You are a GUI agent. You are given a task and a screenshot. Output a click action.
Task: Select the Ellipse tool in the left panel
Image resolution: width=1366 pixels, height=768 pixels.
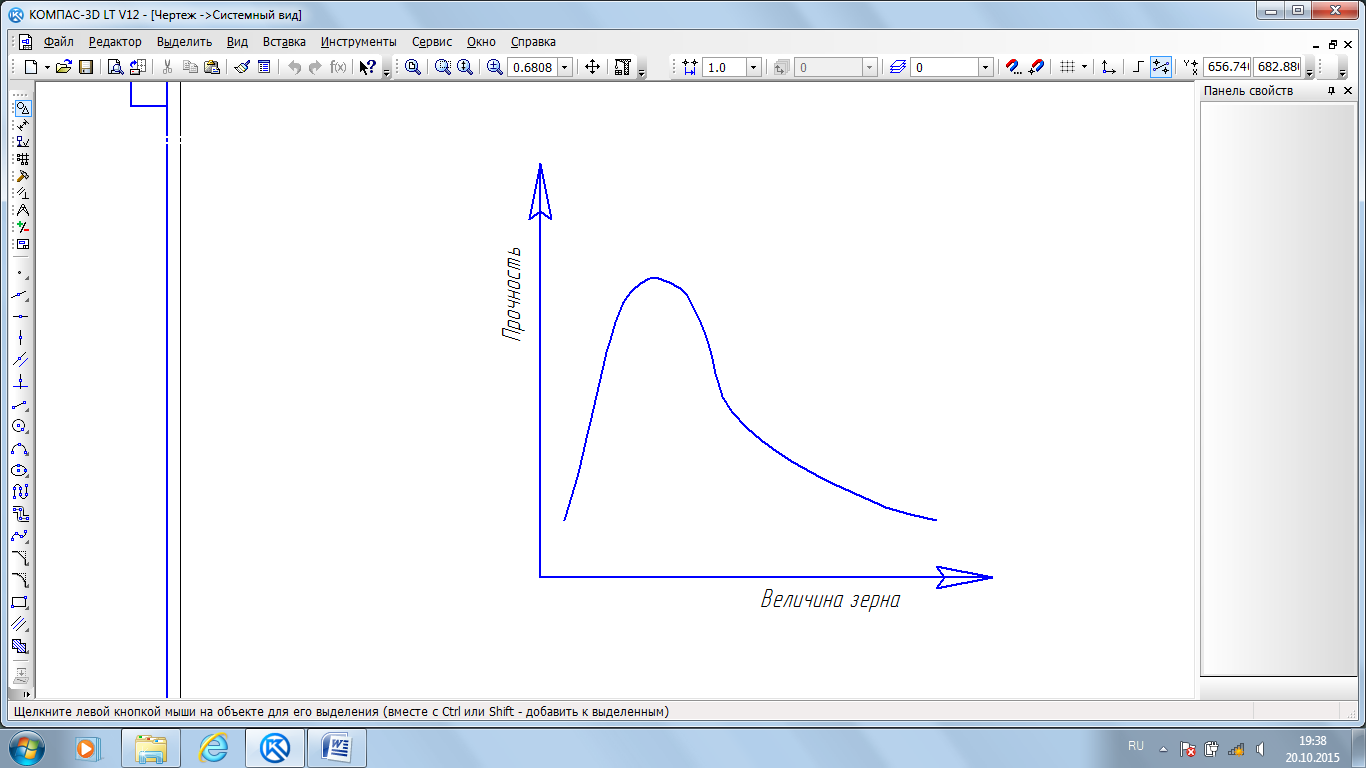[x=21, y=470]
